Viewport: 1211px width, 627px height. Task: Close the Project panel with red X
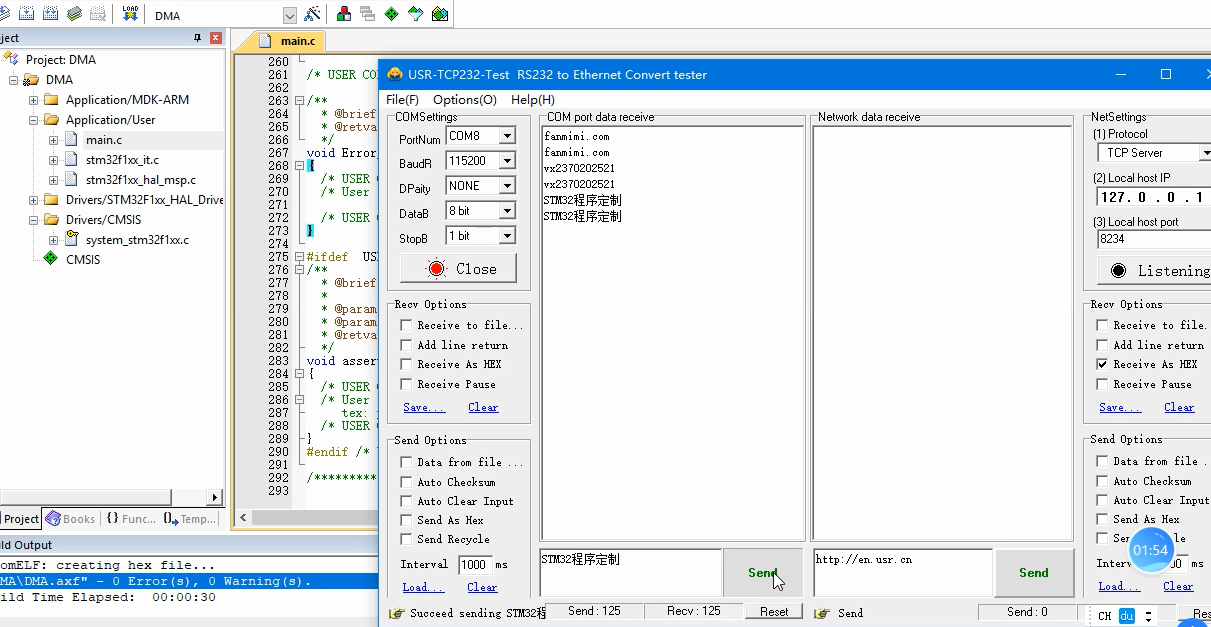pyautogui.click(x=215, y=38)
